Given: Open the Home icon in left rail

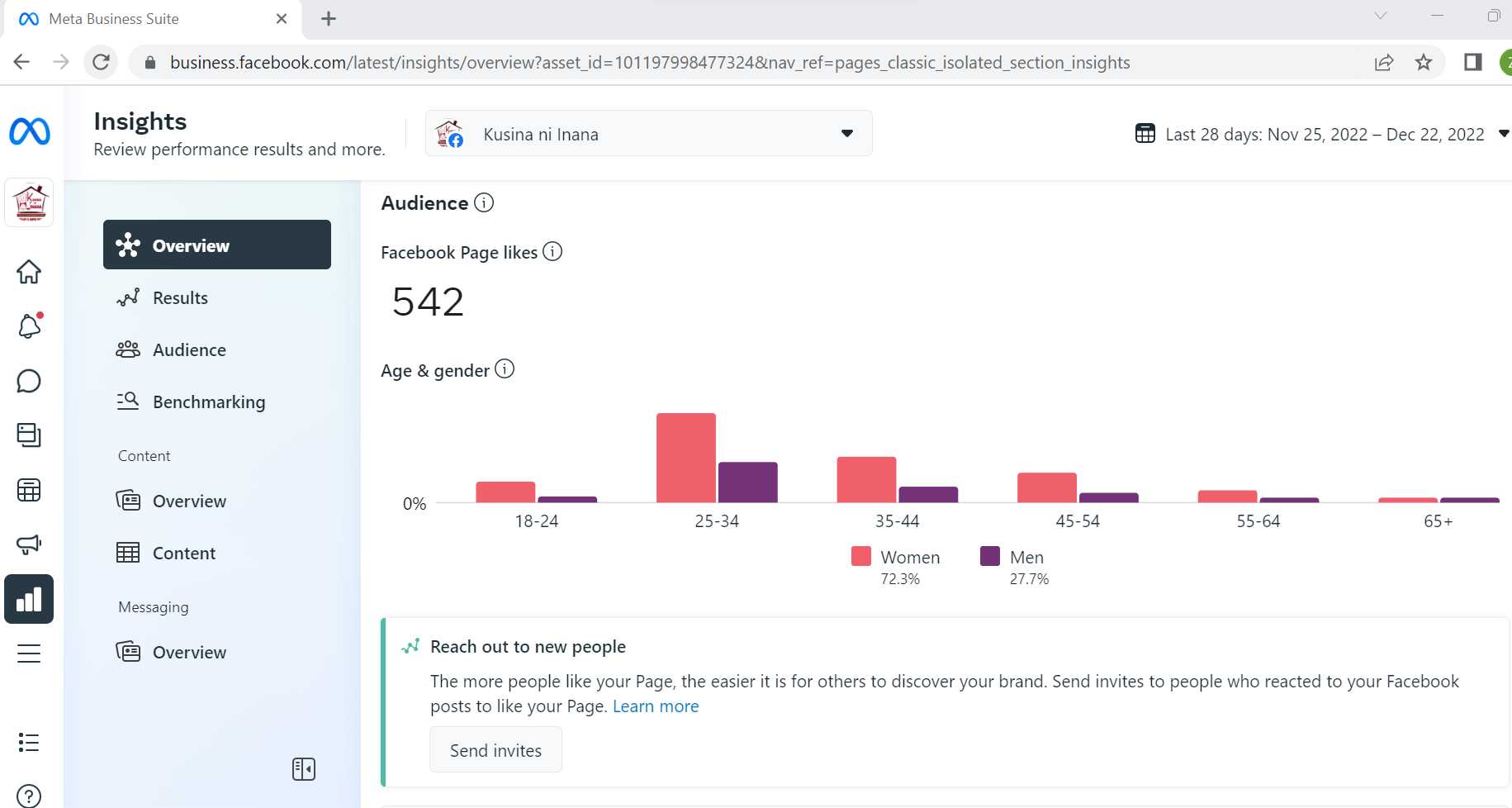Looking at the screenshot, I should click(x=29, y=272).
